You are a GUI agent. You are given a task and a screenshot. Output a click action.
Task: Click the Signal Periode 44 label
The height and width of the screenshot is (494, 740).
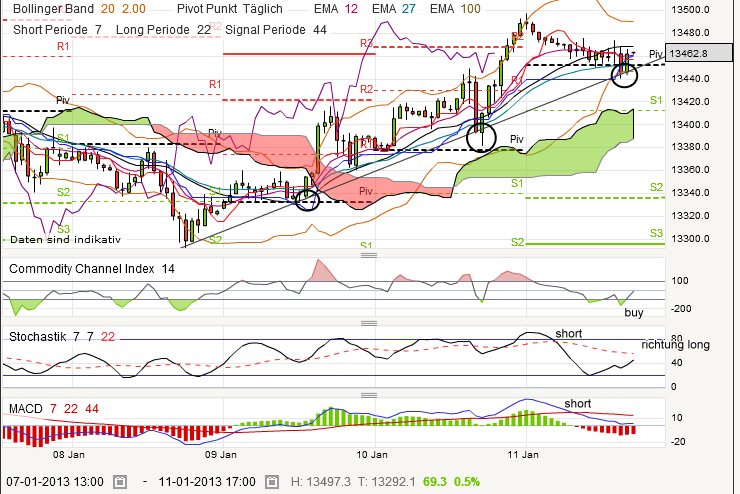click(276, 30)
